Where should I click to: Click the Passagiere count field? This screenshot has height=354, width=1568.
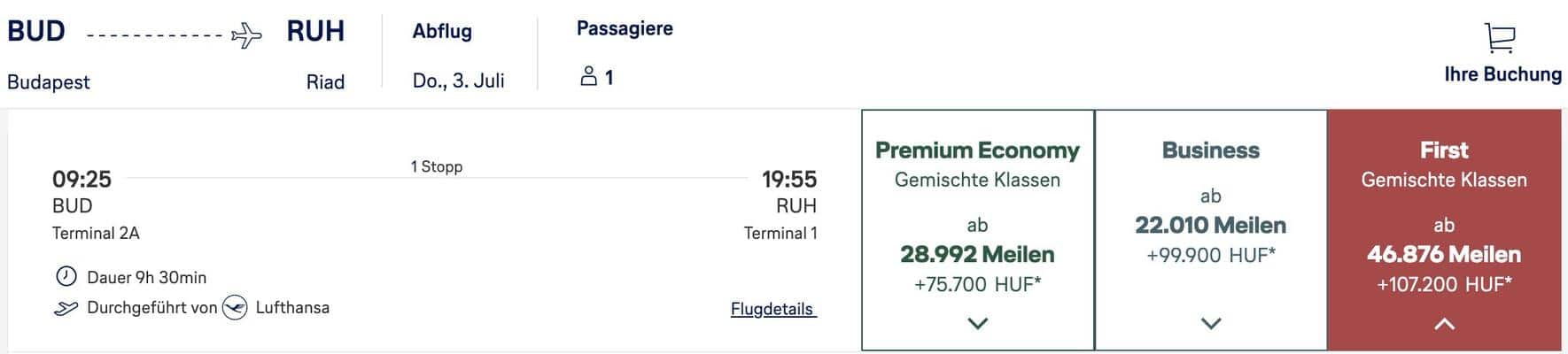tap(608, 78)
